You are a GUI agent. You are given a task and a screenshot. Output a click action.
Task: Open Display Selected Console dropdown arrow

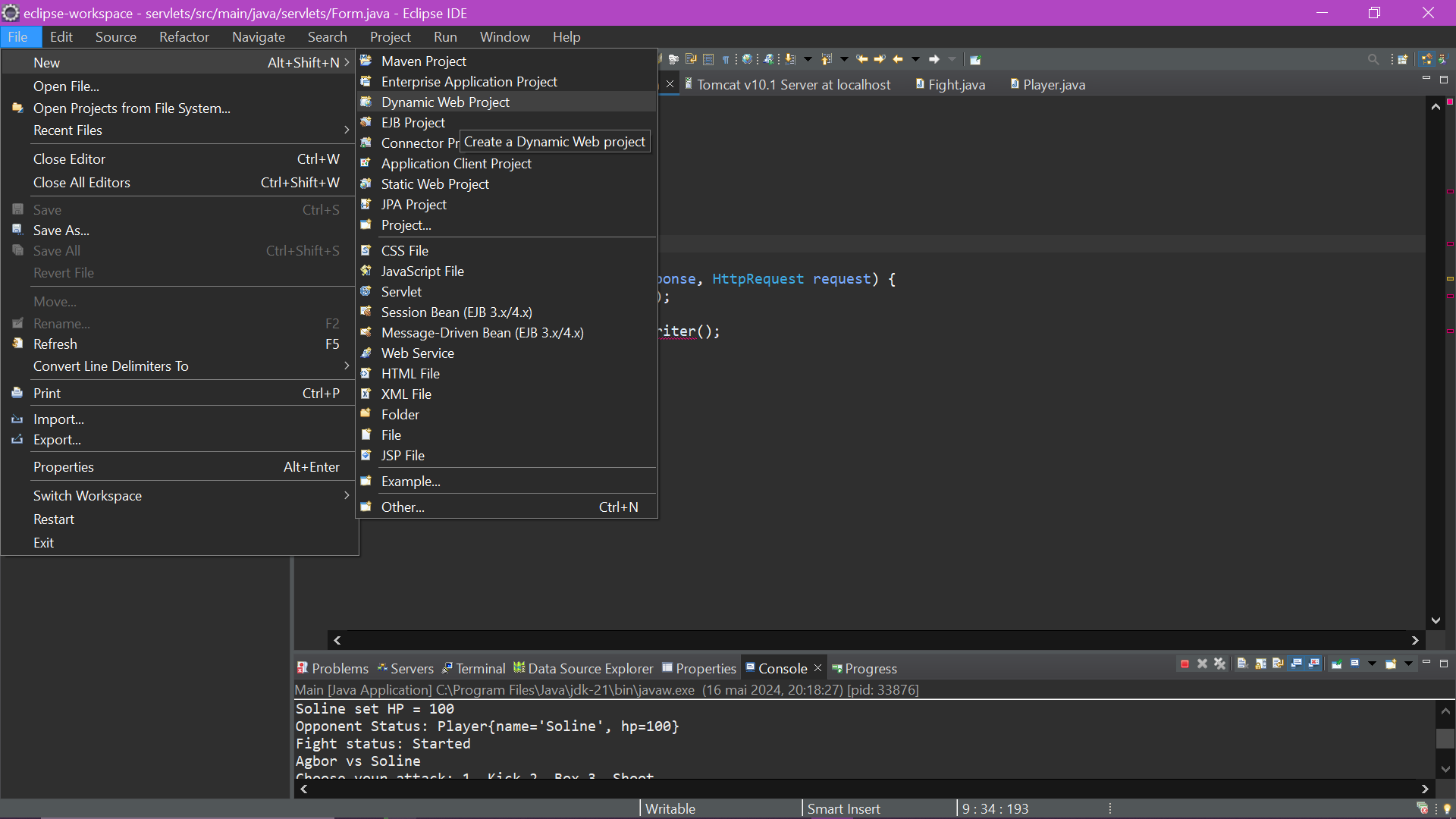1372,664
